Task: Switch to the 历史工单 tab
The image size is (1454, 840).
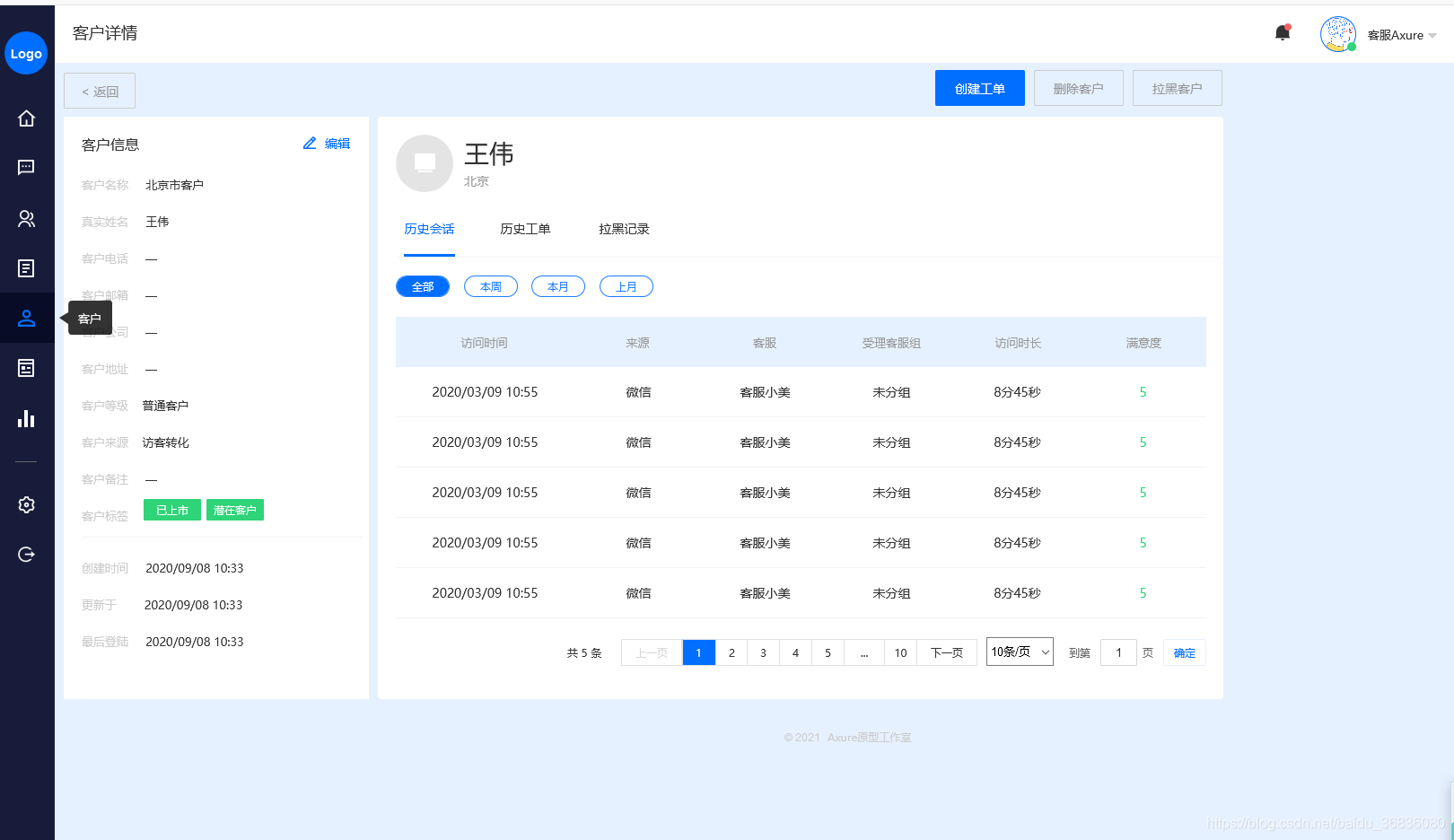Action: pos(525,230)
